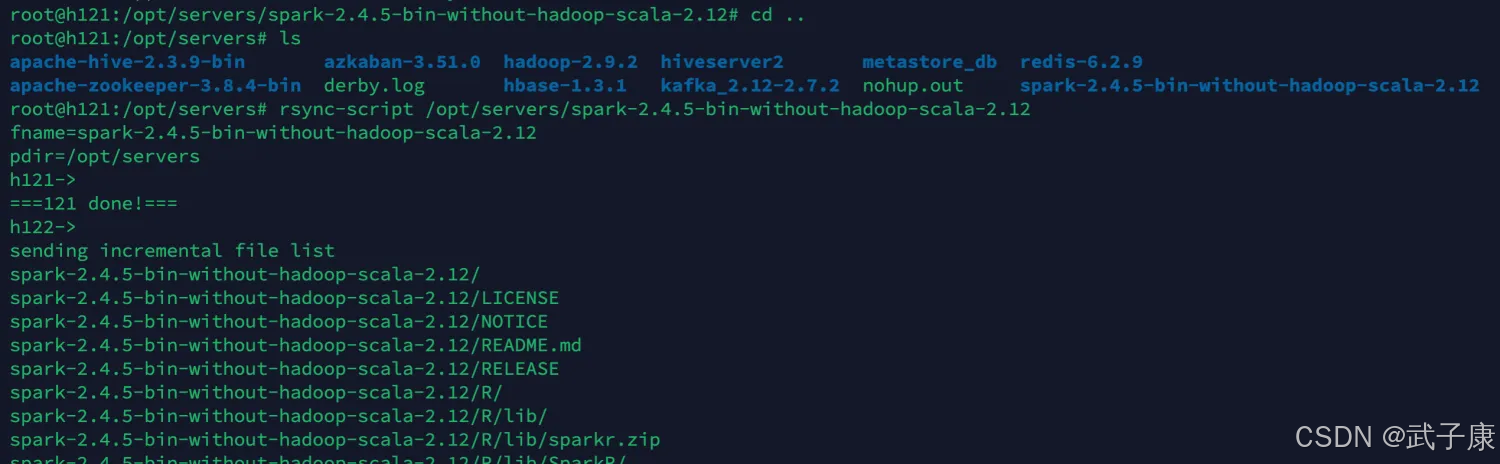Screen dimensions: 1500x464
Task: Click the azkaban-3.51.0 directory entry
Action: (402, 62)
